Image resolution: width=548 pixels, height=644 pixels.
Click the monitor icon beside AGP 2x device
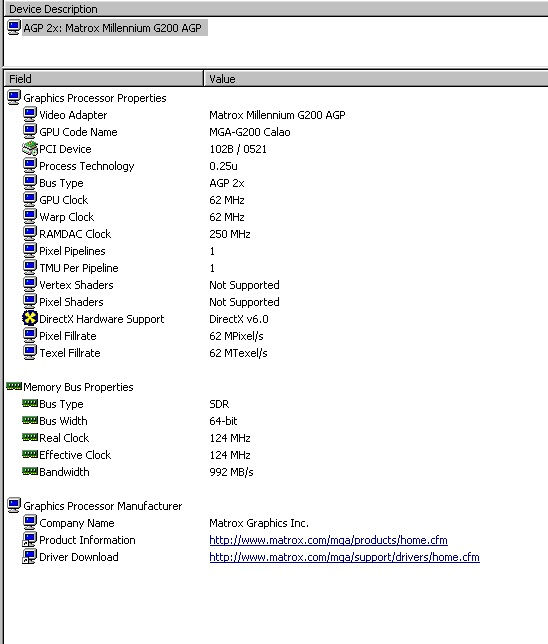(x=14, y=28)
